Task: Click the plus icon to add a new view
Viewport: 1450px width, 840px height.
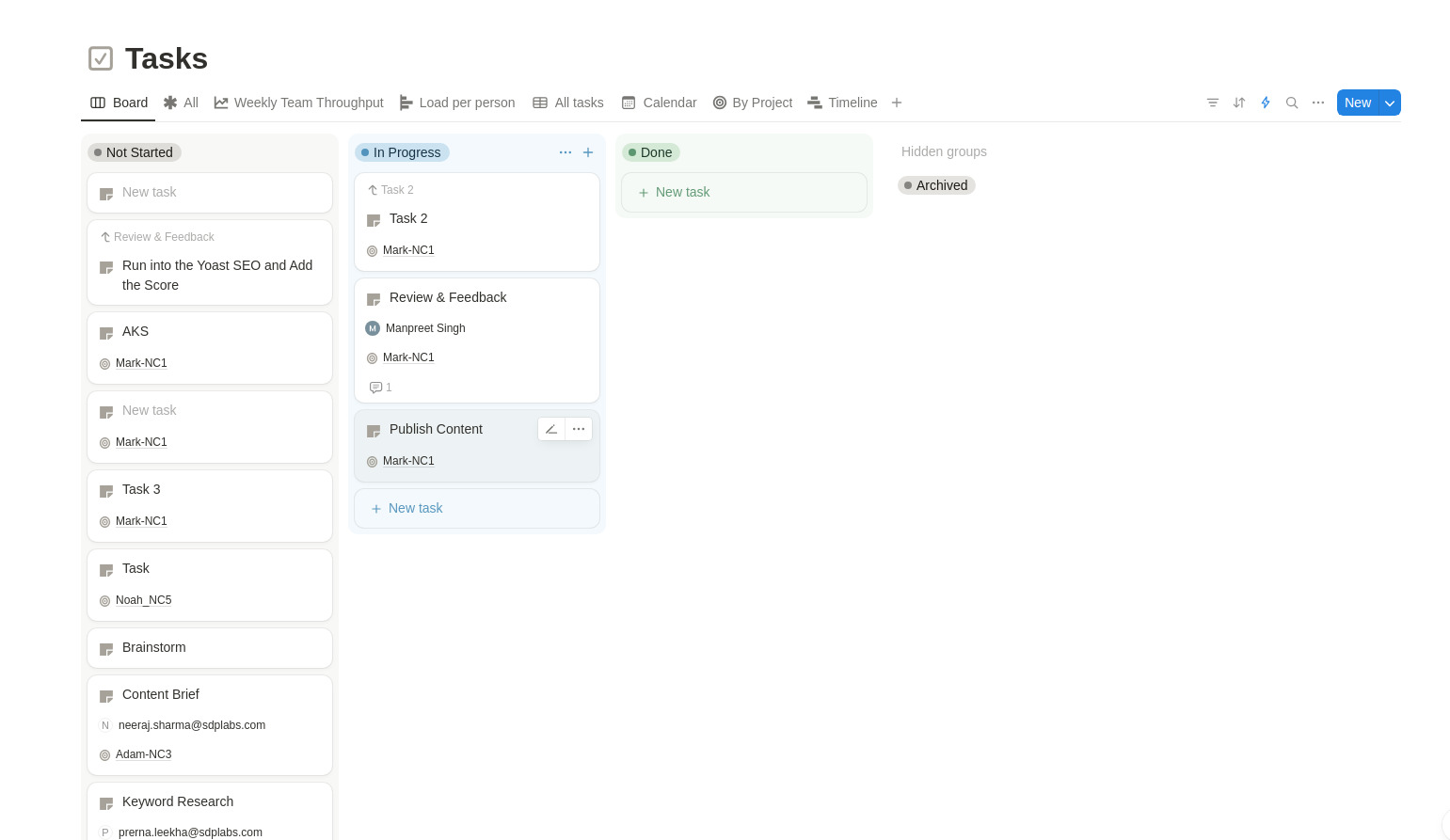Action: (x=896, y=103)
